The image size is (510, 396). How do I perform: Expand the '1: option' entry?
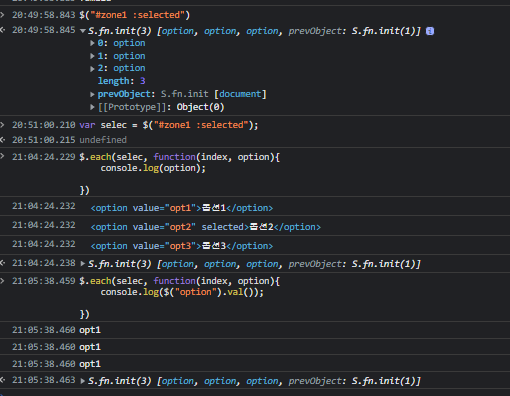pos(92,56)
